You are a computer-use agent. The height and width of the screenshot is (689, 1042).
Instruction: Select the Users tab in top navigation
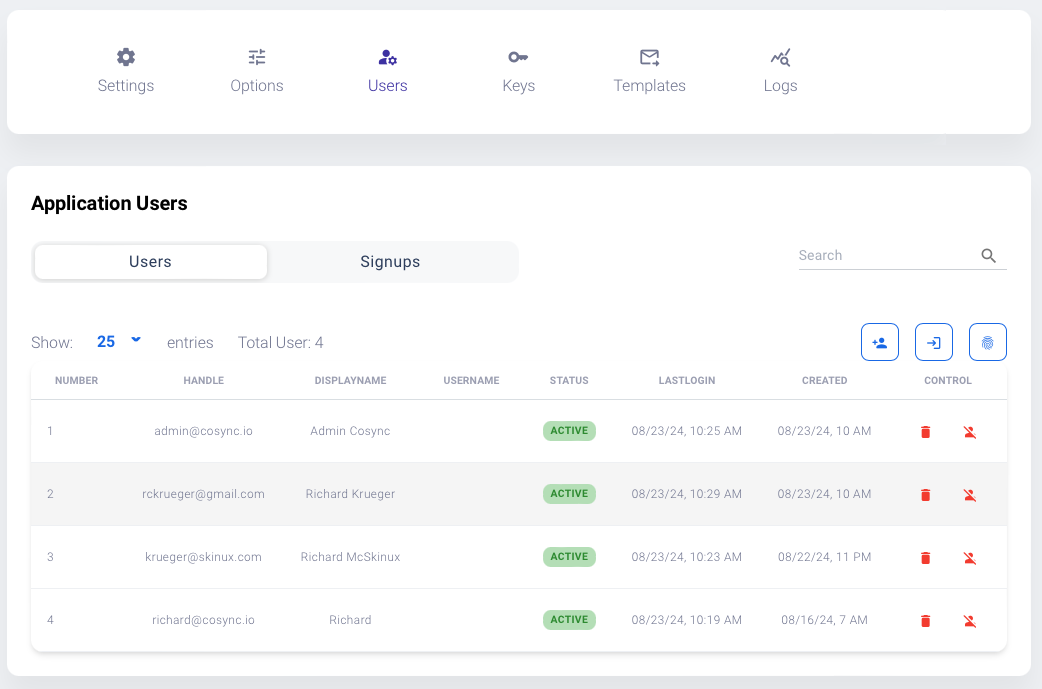(387, 71)
